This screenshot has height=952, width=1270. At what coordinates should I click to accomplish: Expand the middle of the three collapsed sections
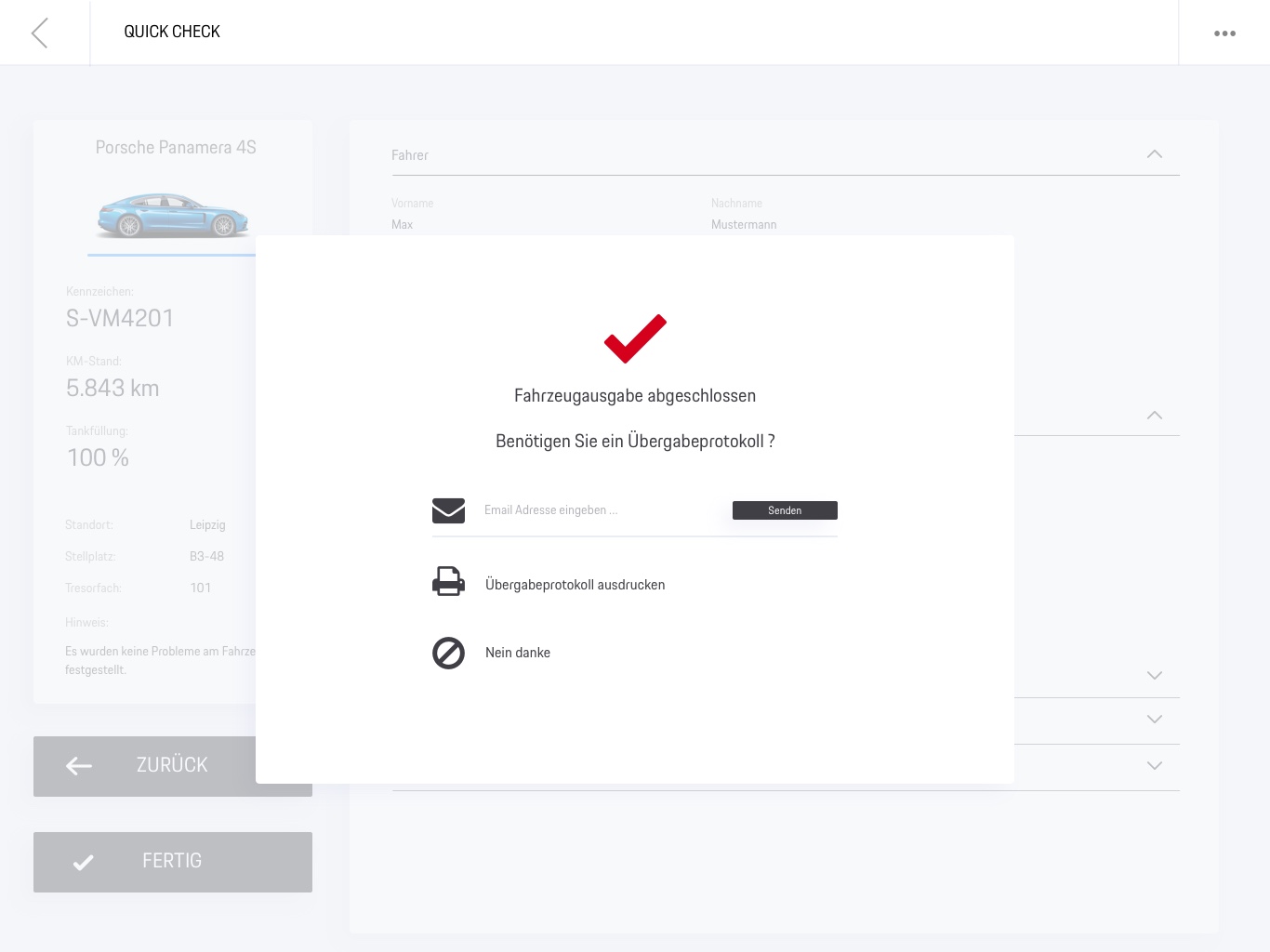coord(1154,719)
